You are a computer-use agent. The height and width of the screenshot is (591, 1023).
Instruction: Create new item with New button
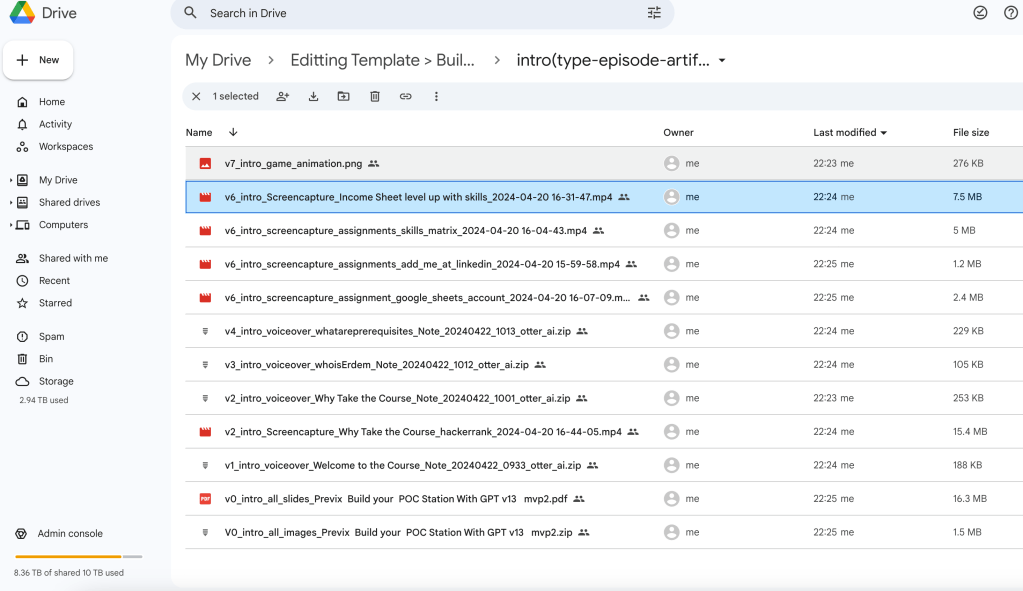pyautogui.click(x=38, y=60)
